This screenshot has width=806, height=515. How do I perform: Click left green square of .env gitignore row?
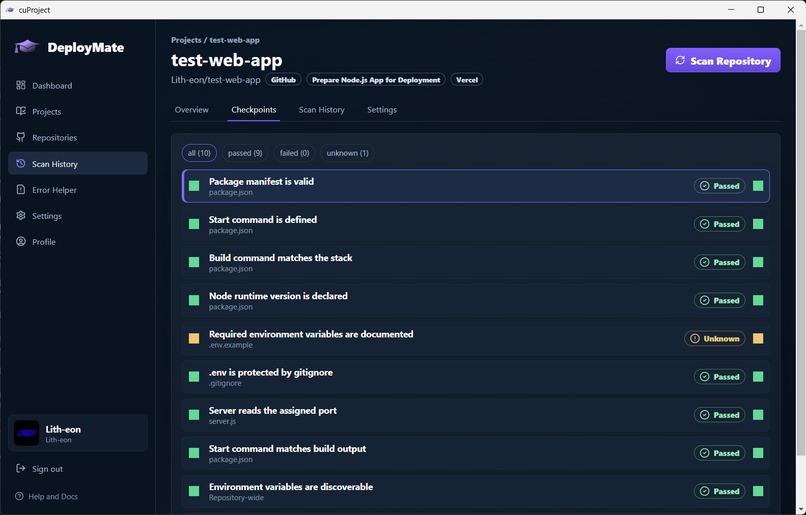194,377
